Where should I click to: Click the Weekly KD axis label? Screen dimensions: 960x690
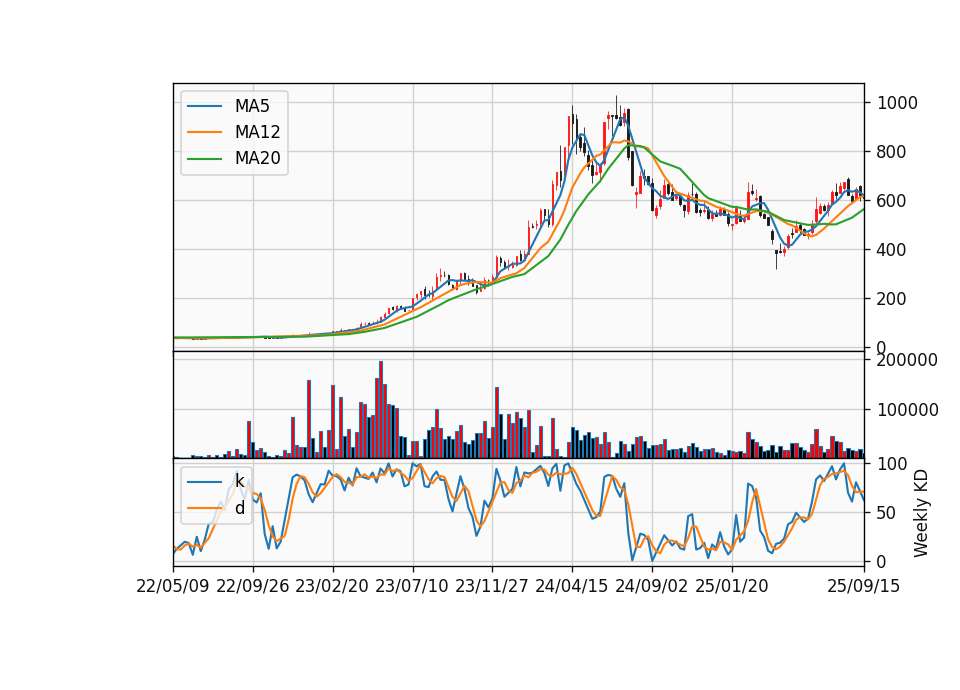coord(921,514)
